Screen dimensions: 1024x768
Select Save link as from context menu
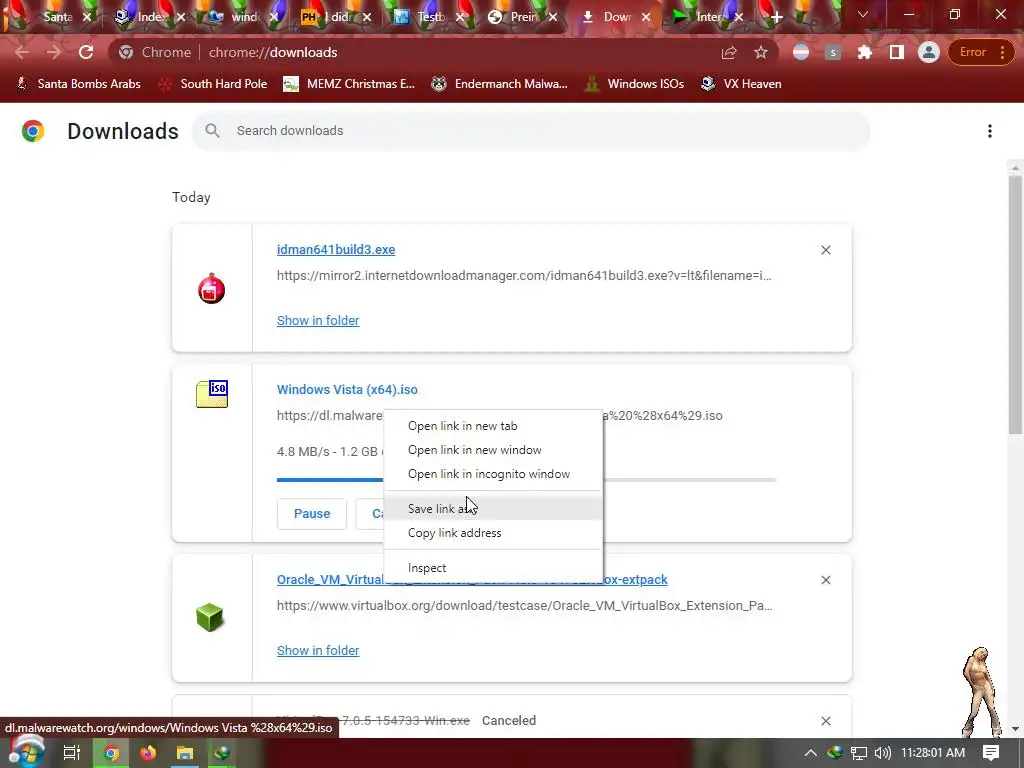pos(493,509)
